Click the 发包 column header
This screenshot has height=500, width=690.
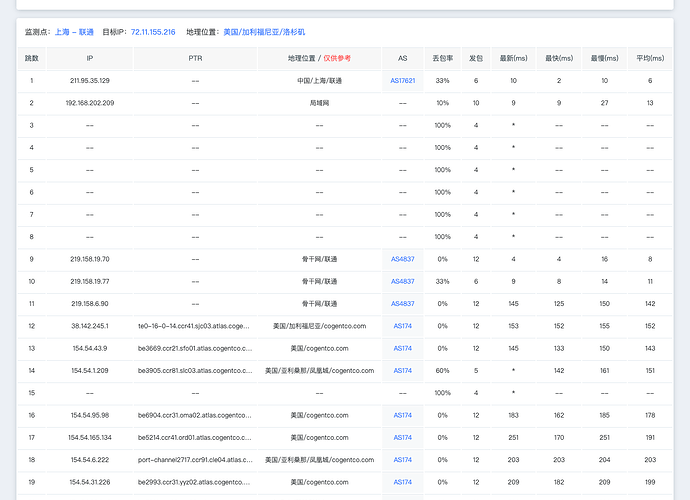[x=476, y=58]
